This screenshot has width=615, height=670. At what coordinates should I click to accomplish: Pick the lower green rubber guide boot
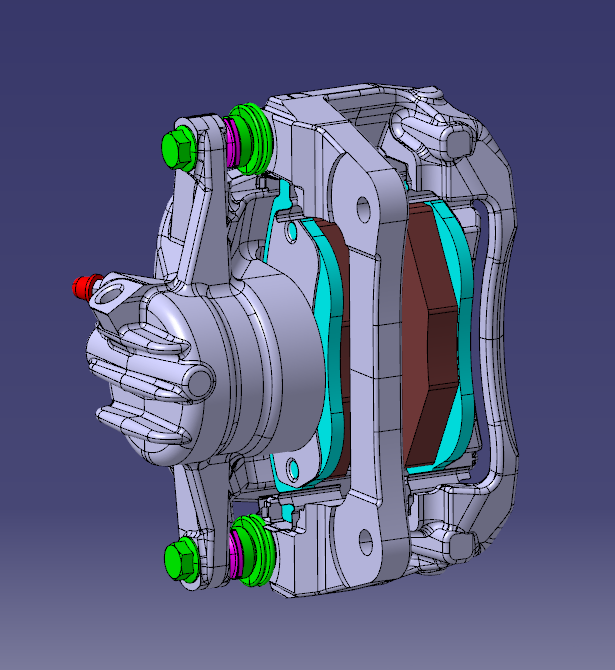pyautogui.click(x=255, y=550)
